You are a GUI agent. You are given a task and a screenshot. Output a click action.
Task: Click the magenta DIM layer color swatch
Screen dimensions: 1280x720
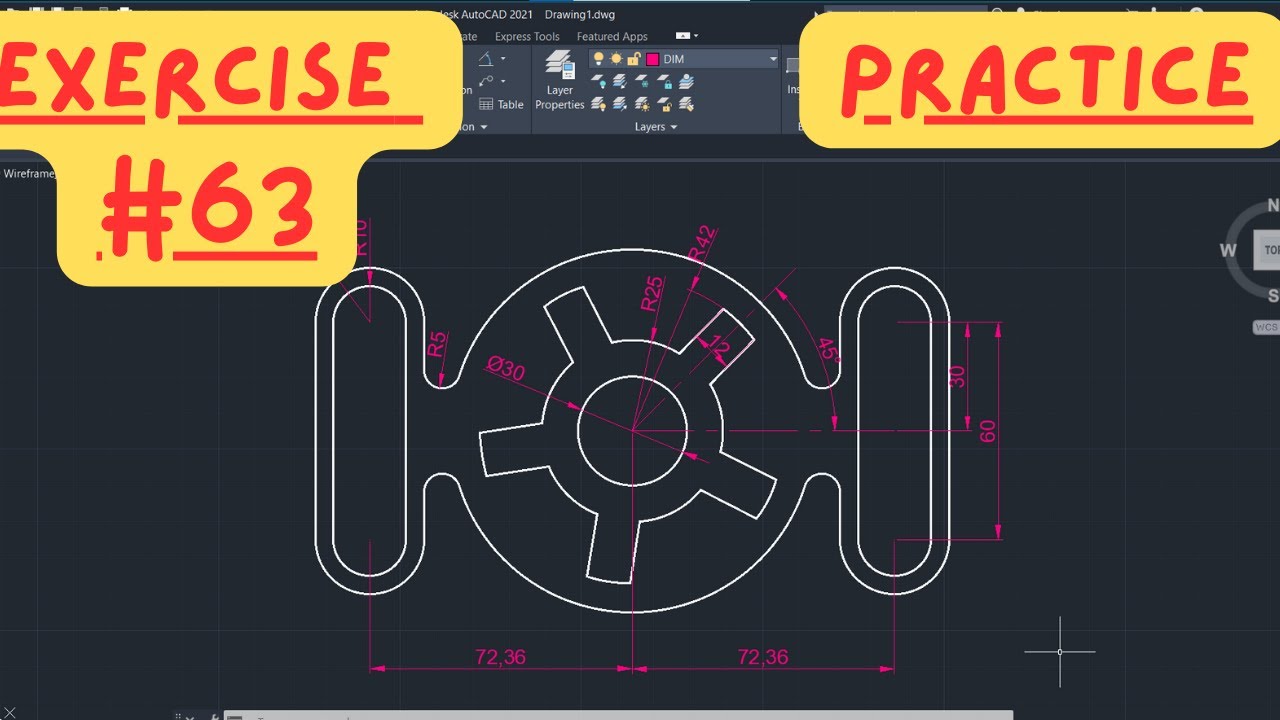point(652,59)
